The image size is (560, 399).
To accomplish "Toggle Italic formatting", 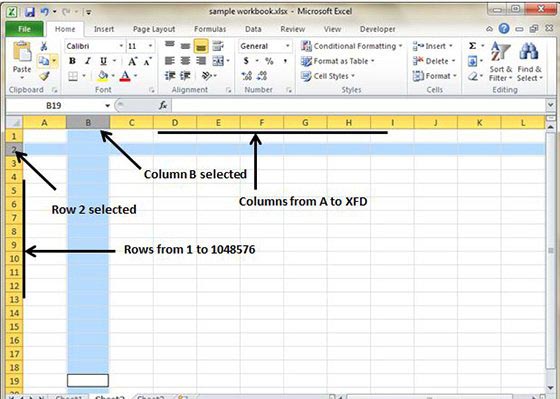I will (x=88, y=61).
